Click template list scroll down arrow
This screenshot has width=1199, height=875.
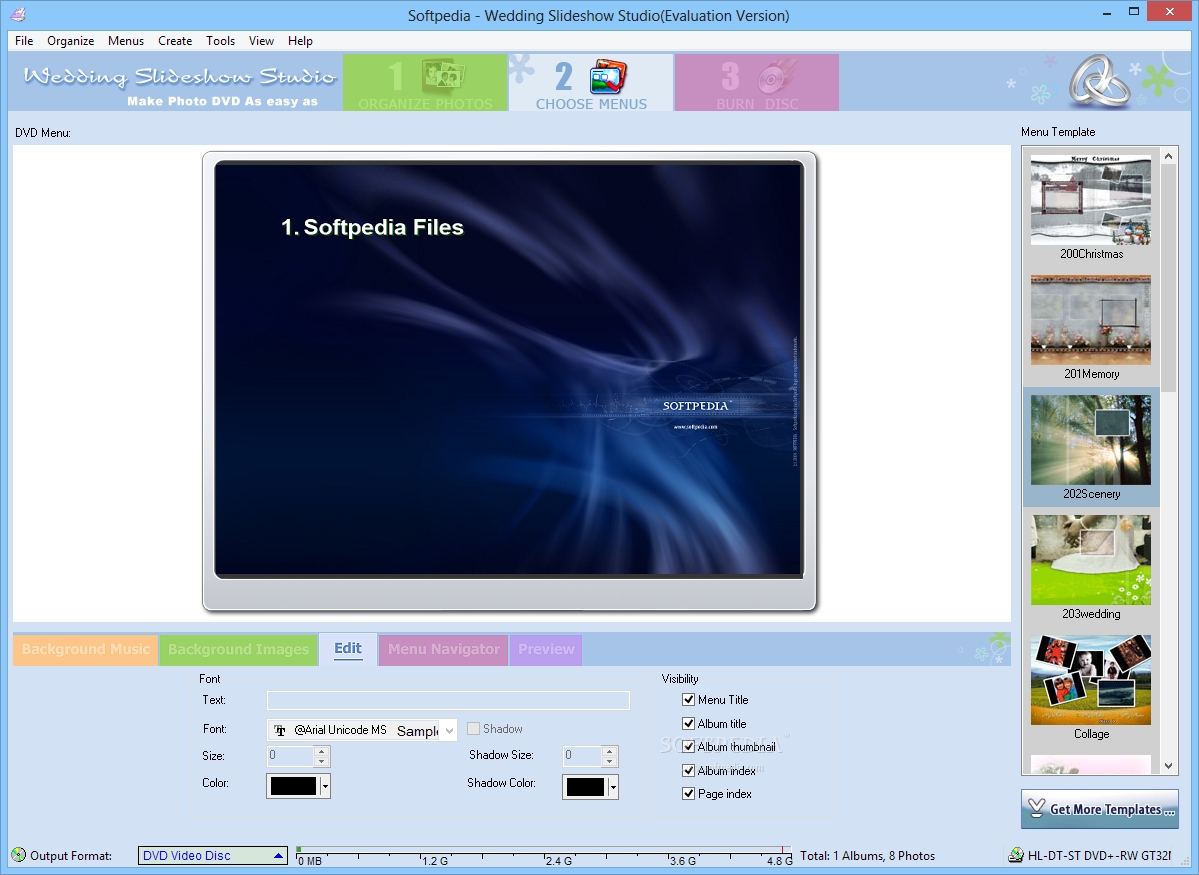point(1168,766)
